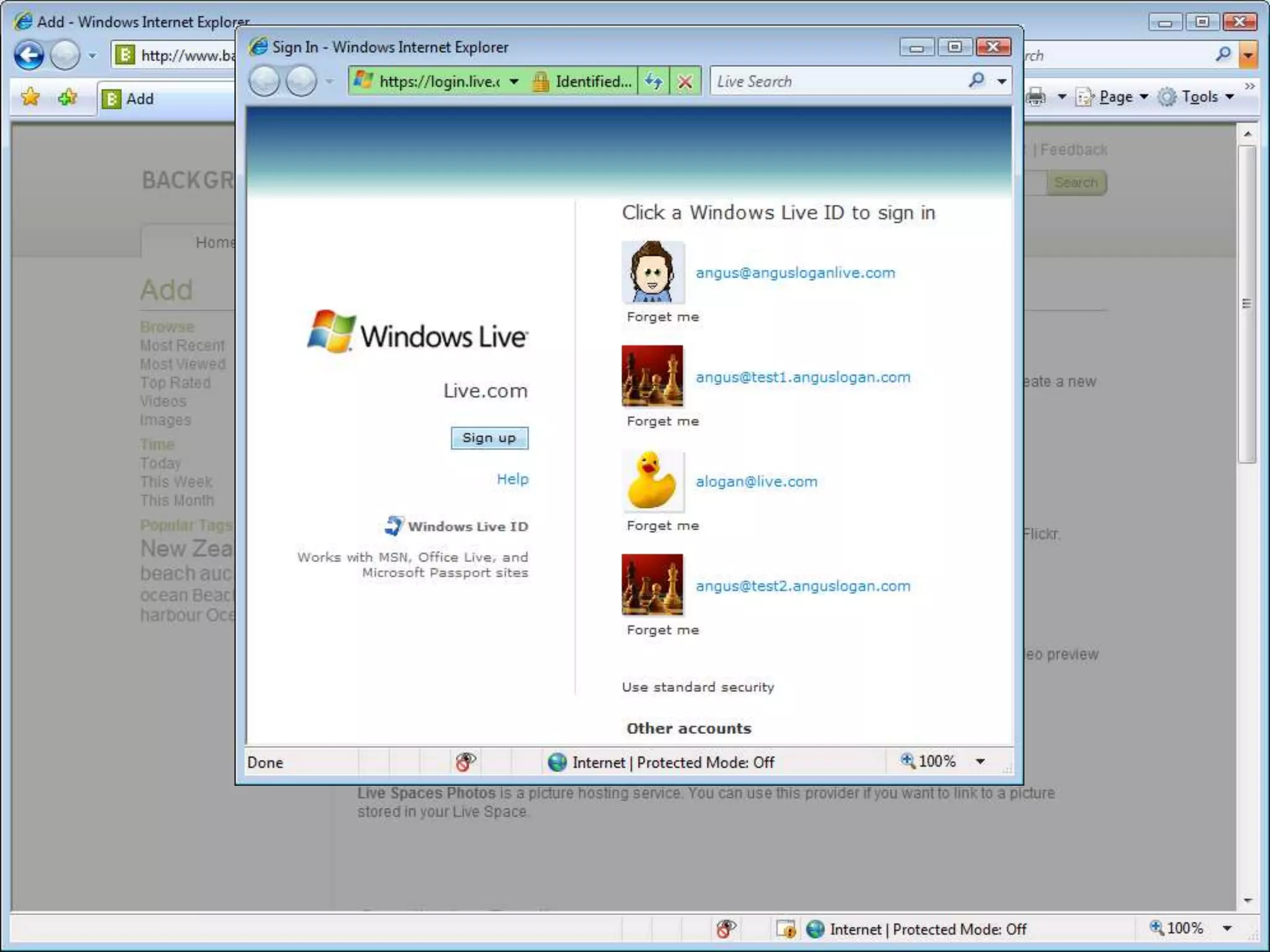1270x952 pixels.
Task: Switch to the Add browser tab
Action: pyautogui.click(x=165, y=99)
